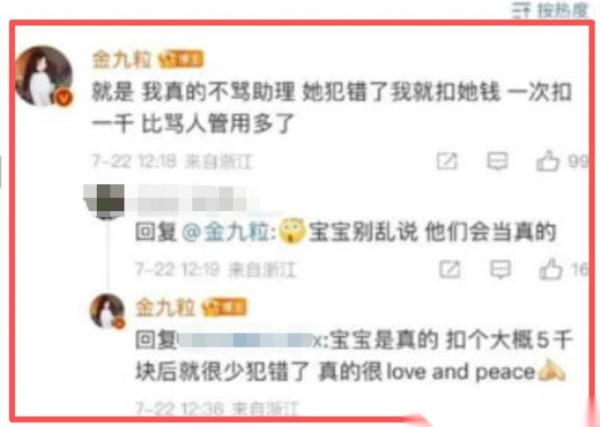Image resolution: width=600 pixels, height=427 pixels.
Task: Open username 金九粒 on the last reply
Action: (165, 308)
